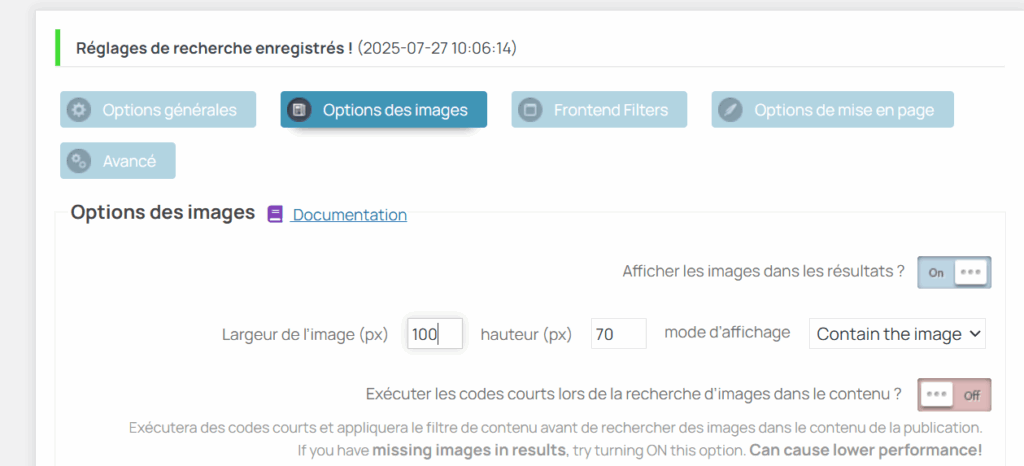Viewport: 1024px width, 466px height.
Task: Click the window icon on Frontend Filters
Action: click(x=530, y=110)
